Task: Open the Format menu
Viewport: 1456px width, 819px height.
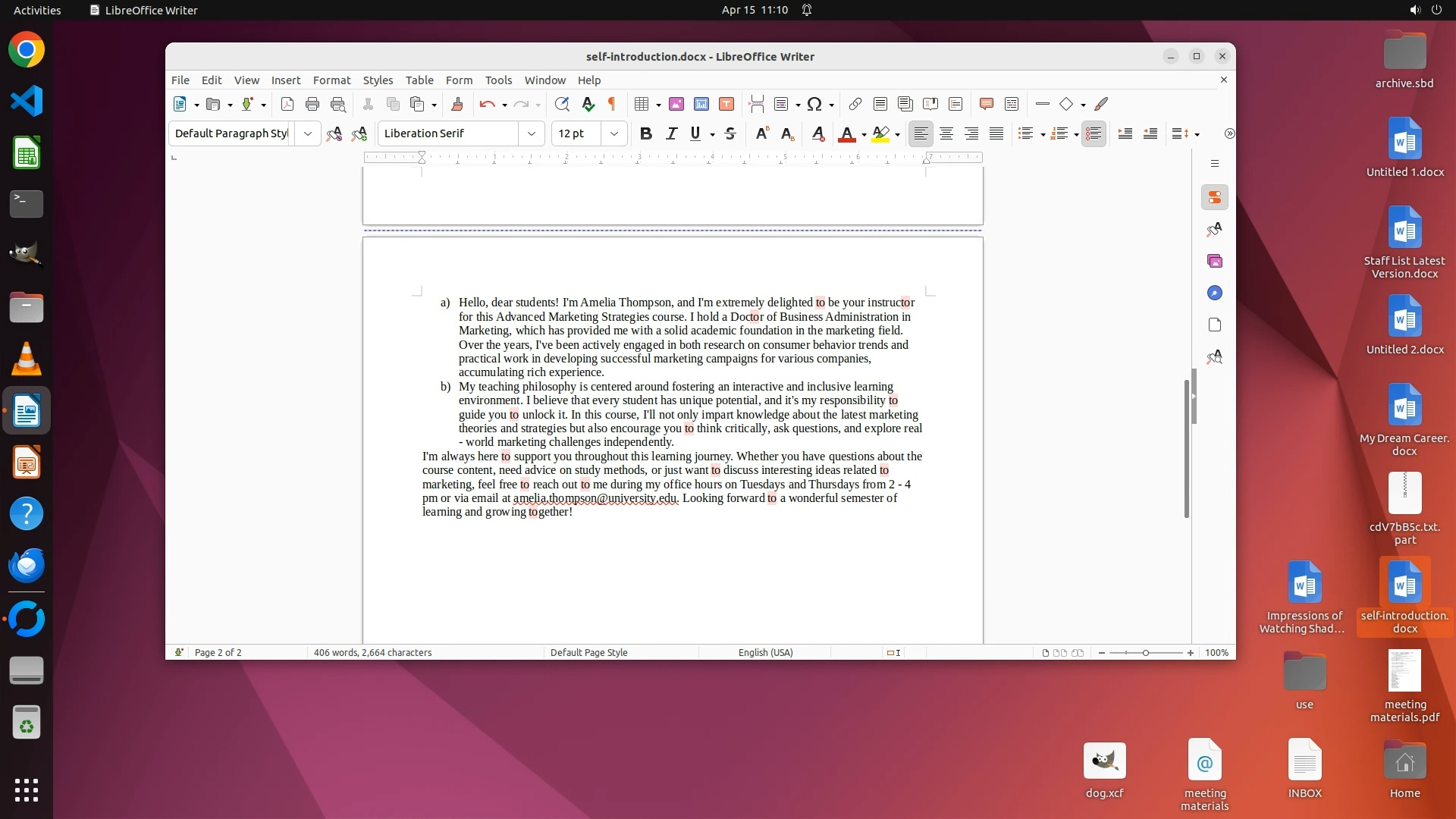Action: coord(331,80)
